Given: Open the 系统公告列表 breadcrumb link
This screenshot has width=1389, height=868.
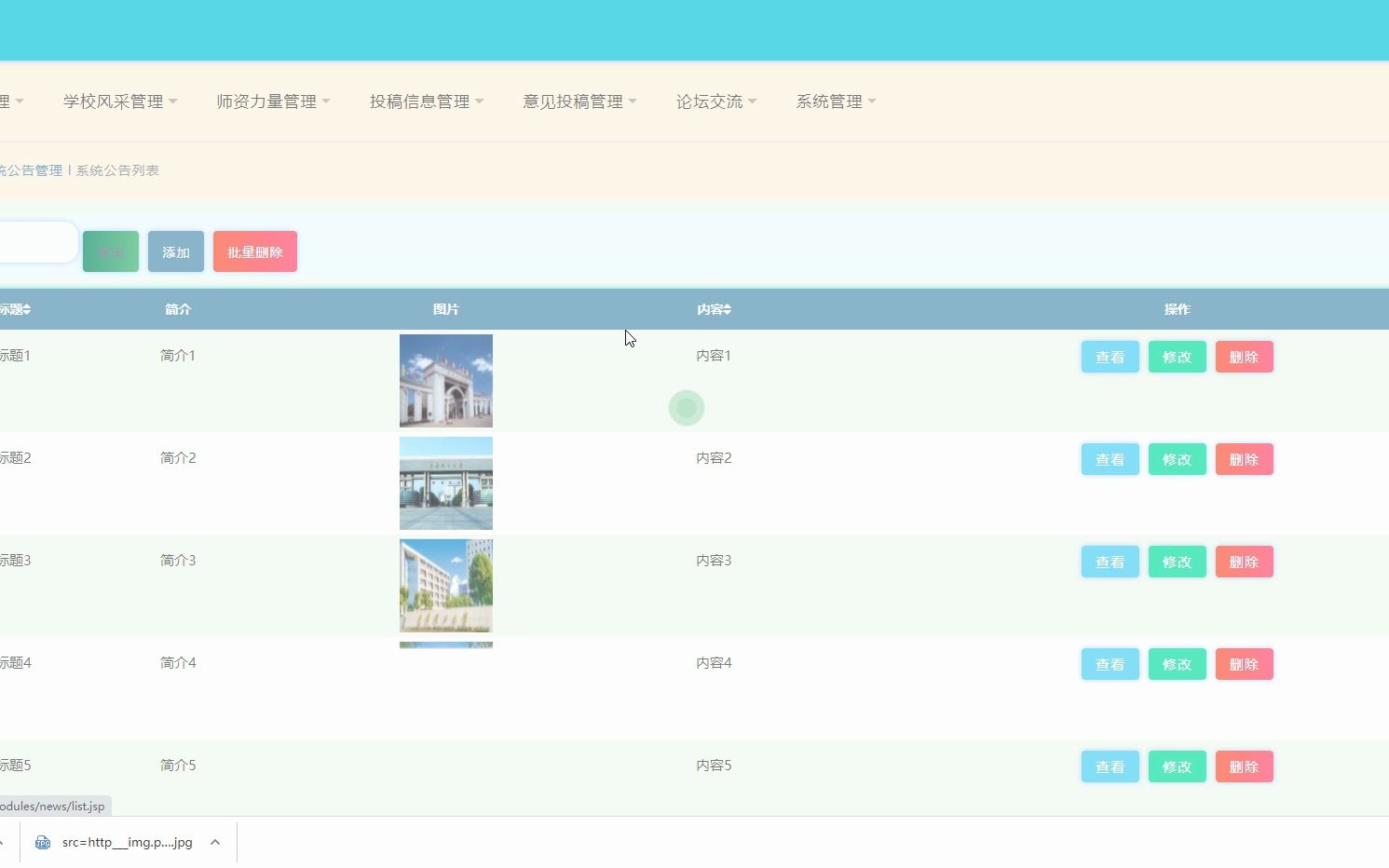Looking at the screenshot, I should point(116,170).
